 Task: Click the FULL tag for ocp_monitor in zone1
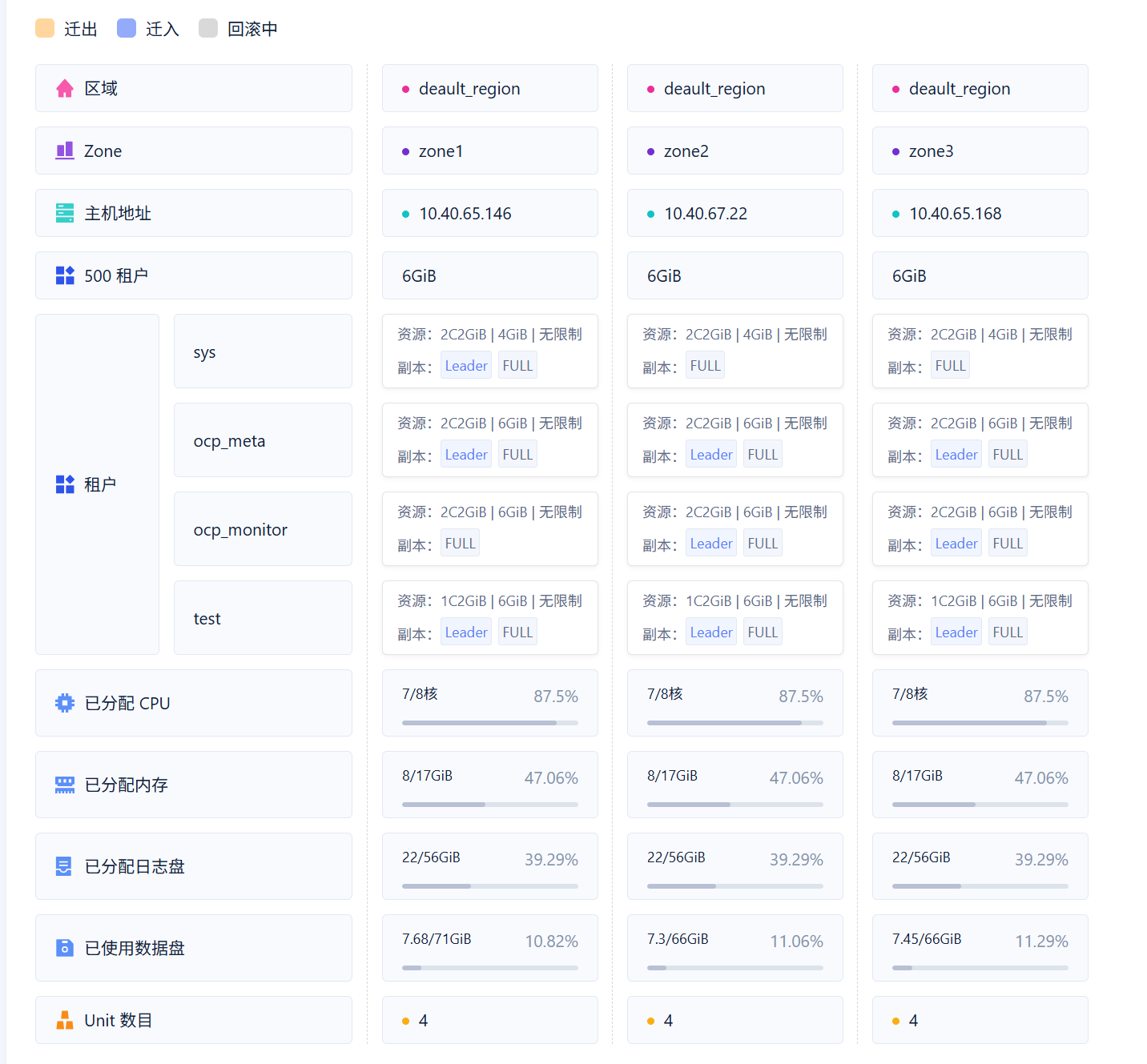click(461, 544)
